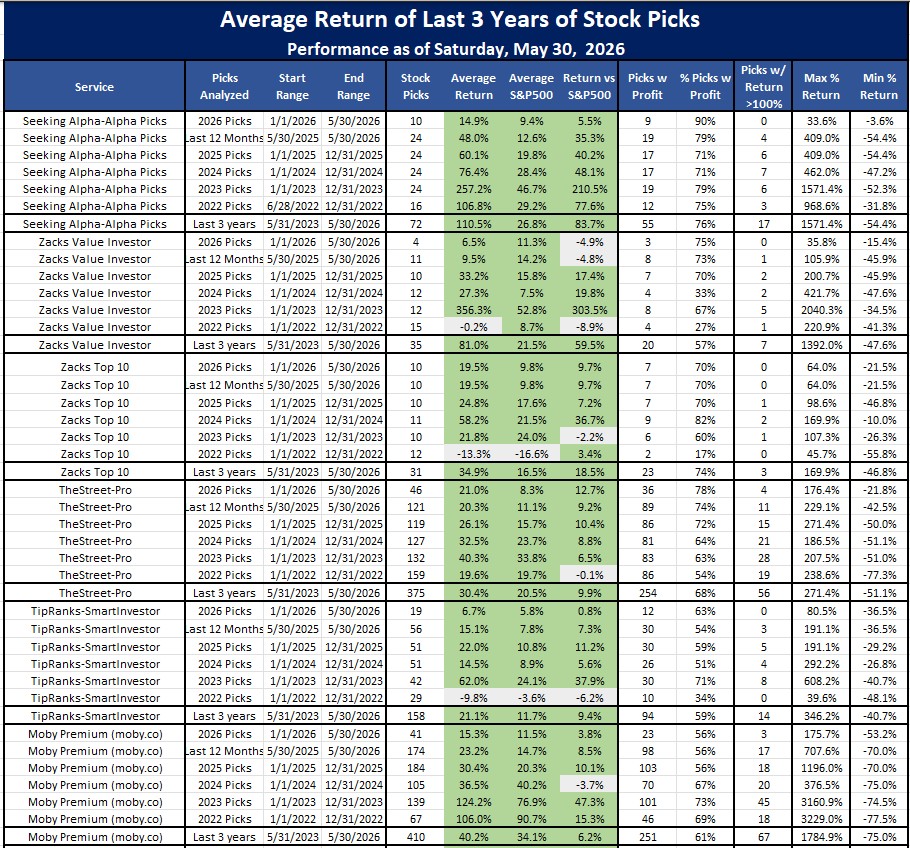Click the 'Average Return' column header
The width and height of the screenshot is (910, 848).
coord(474,86)
